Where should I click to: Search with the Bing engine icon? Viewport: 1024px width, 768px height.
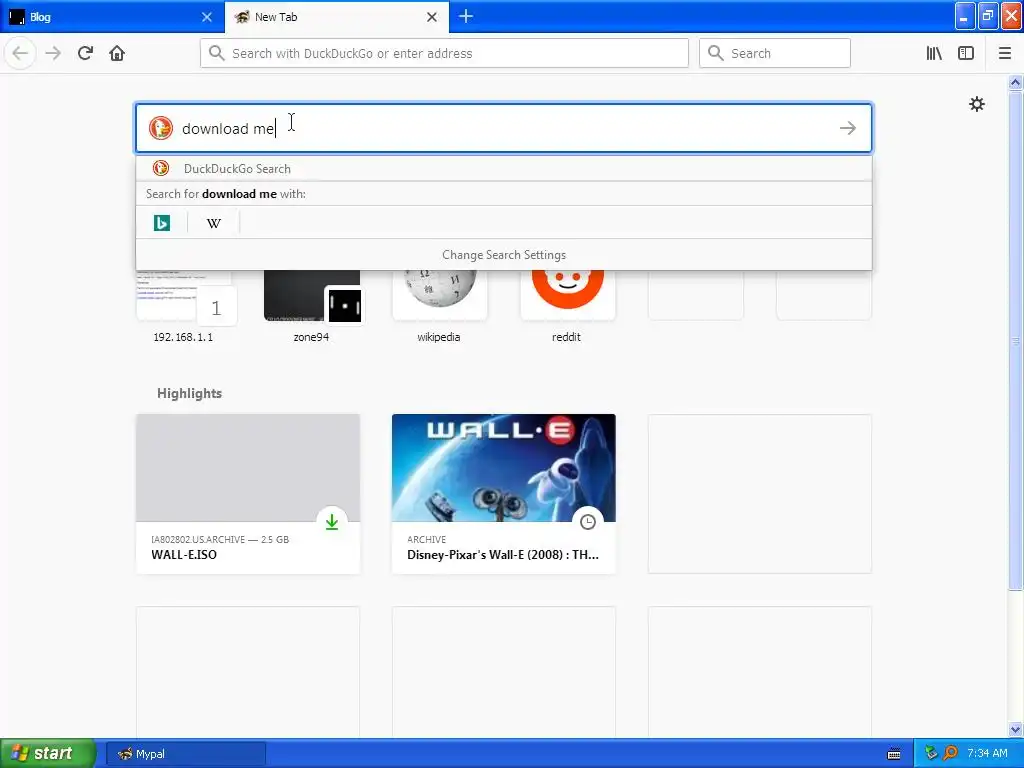pos(162,223)
